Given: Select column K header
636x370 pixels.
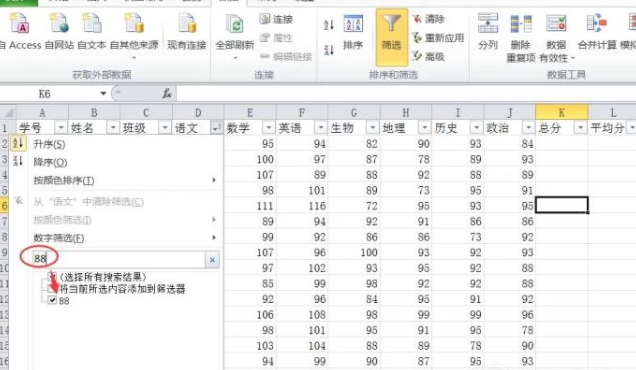Looking at the screenshot, I should [562, 112].
